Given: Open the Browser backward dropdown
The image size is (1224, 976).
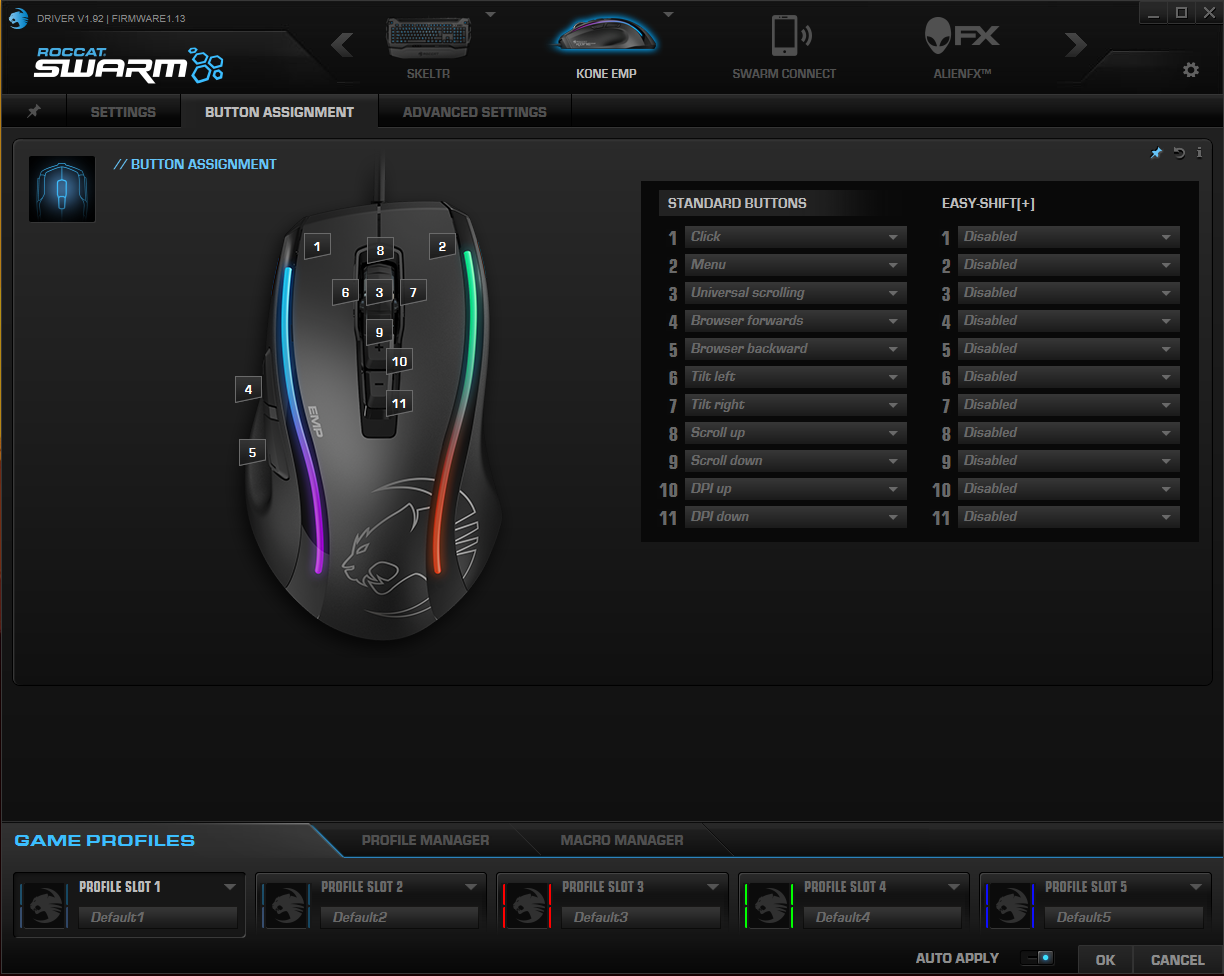Looking at the screenshot, I should (795, 349).
